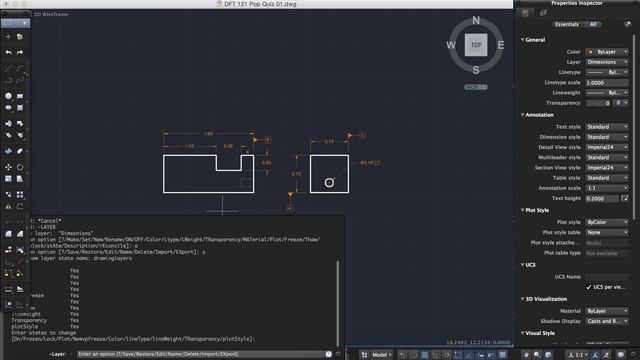Select the Array tool

pyautogui.click(x=20, y=195)
